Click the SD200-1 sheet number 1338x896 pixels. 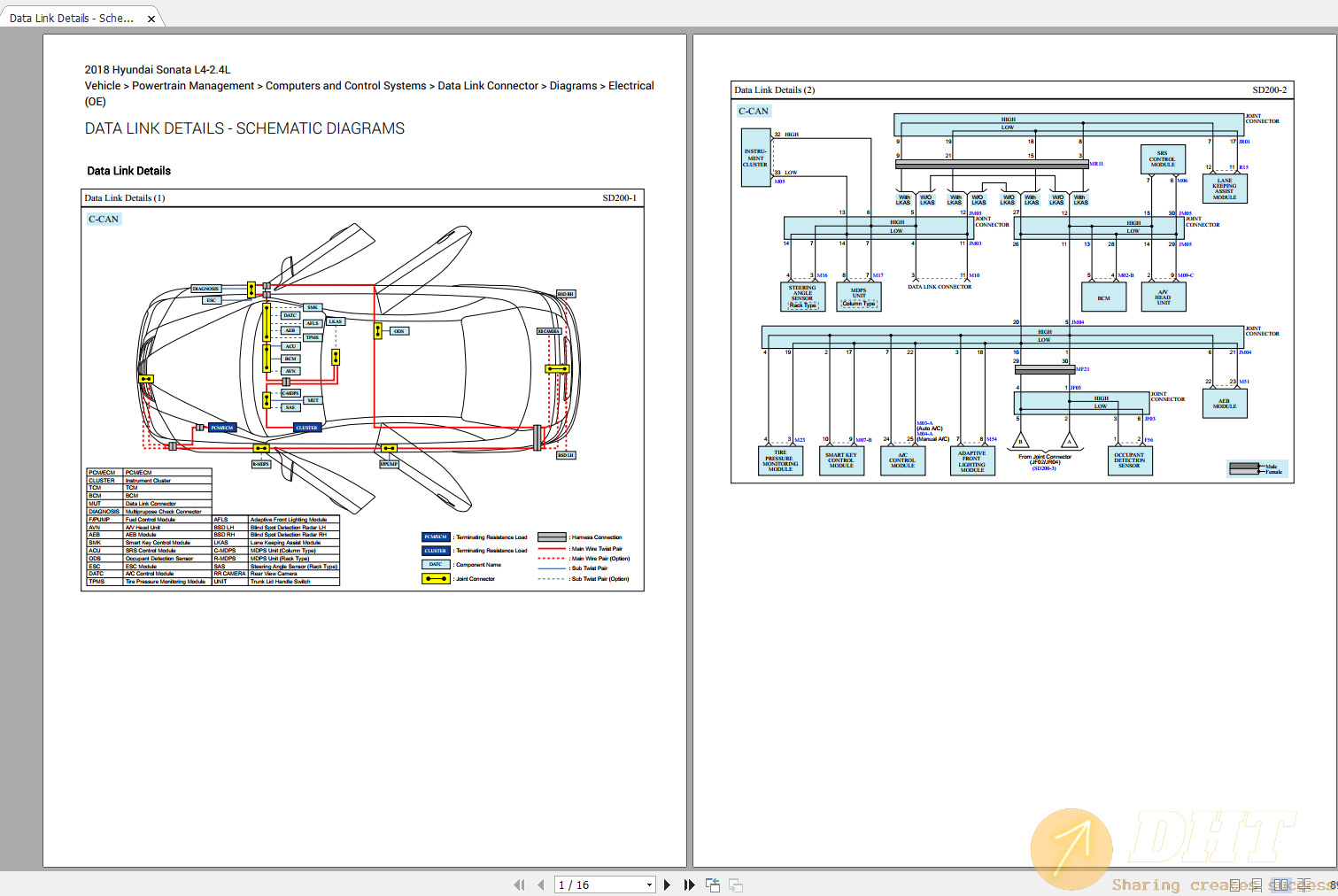[x=619, y=197]
